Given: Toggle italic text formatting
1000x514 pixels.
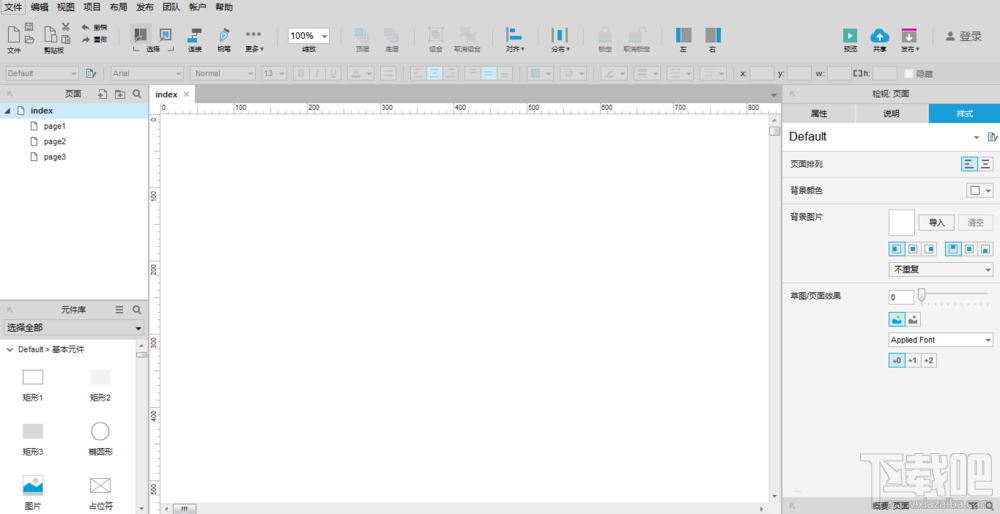Looking at the screenshot, I should coord(317,73).
